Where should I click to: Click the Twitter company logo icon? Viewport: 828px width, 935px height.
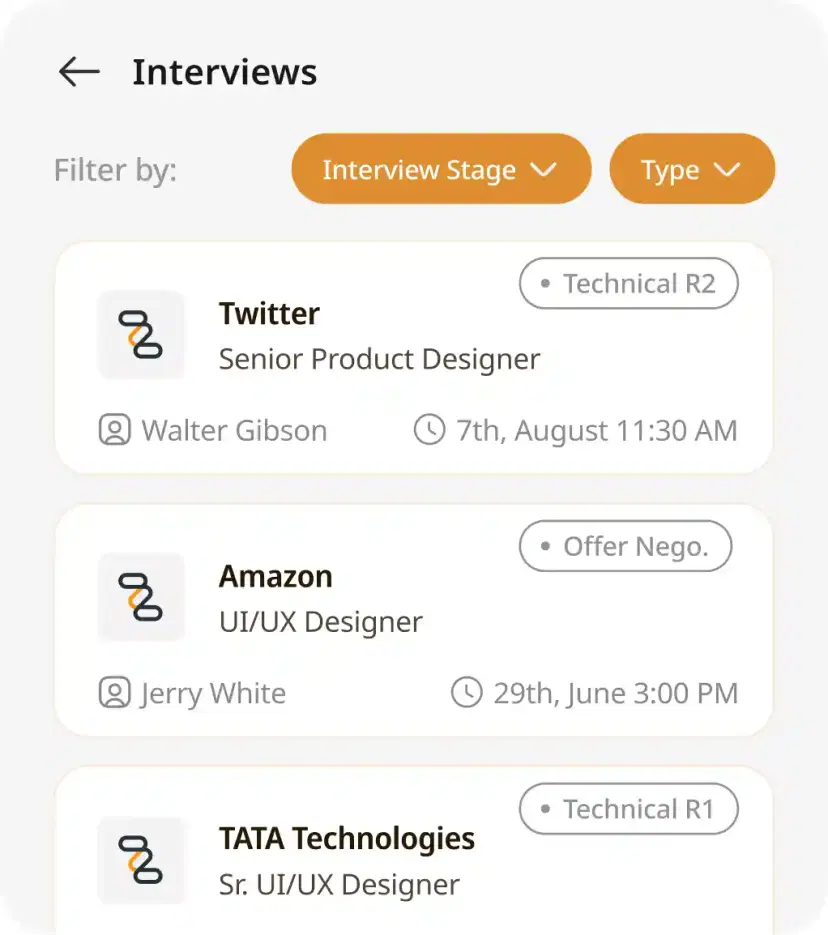pos(141,335)
